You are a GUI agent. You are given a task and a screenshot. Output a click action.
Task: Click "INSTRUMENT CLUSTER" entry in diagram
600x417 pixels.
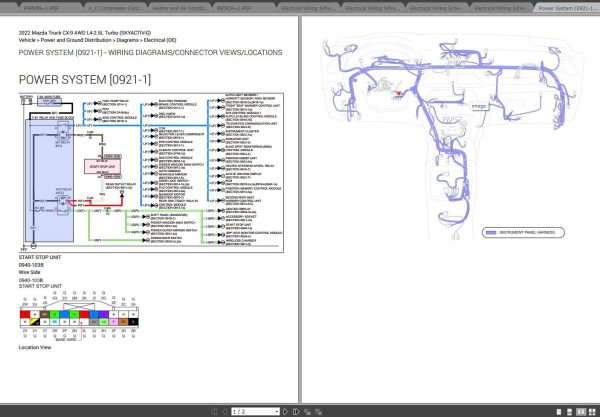[243, 131]
